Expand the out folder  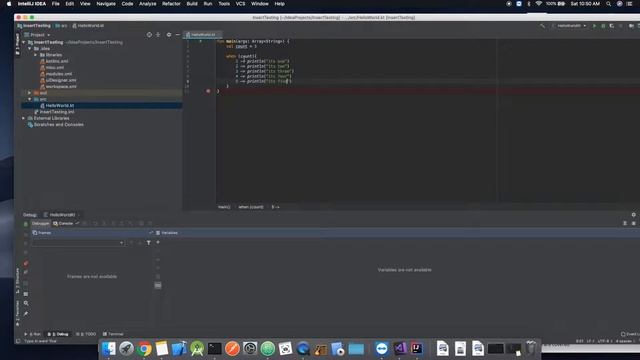click(29, 93)
